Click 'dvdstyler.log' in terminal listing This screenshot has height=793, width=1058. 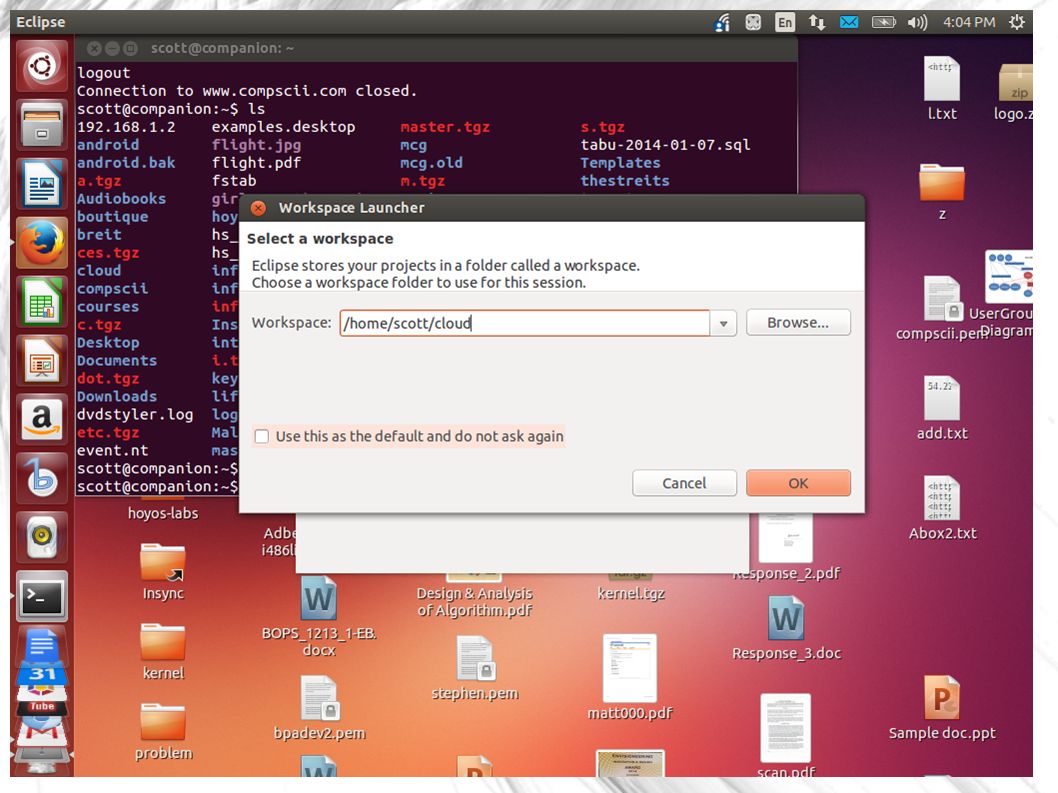(135, 414)
